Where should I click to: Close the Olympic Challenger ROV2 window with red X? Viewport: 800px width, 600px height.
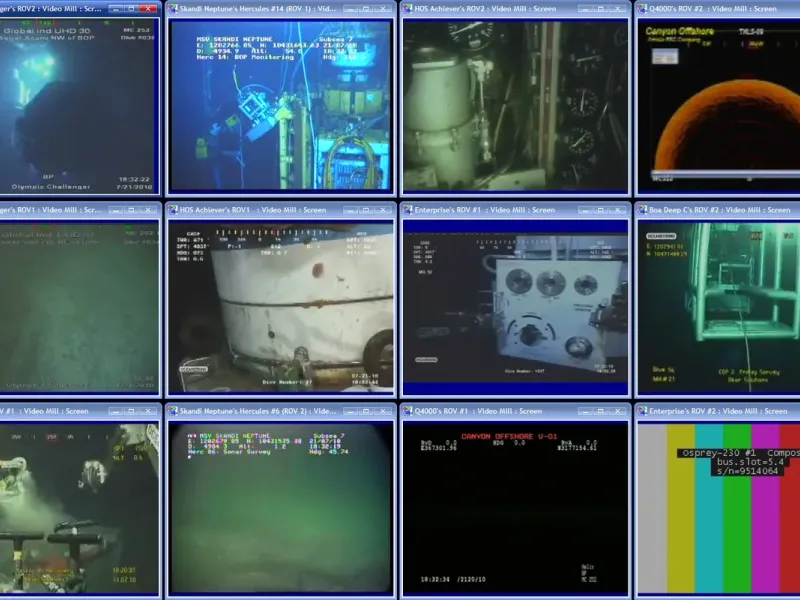tap(148, 9)
